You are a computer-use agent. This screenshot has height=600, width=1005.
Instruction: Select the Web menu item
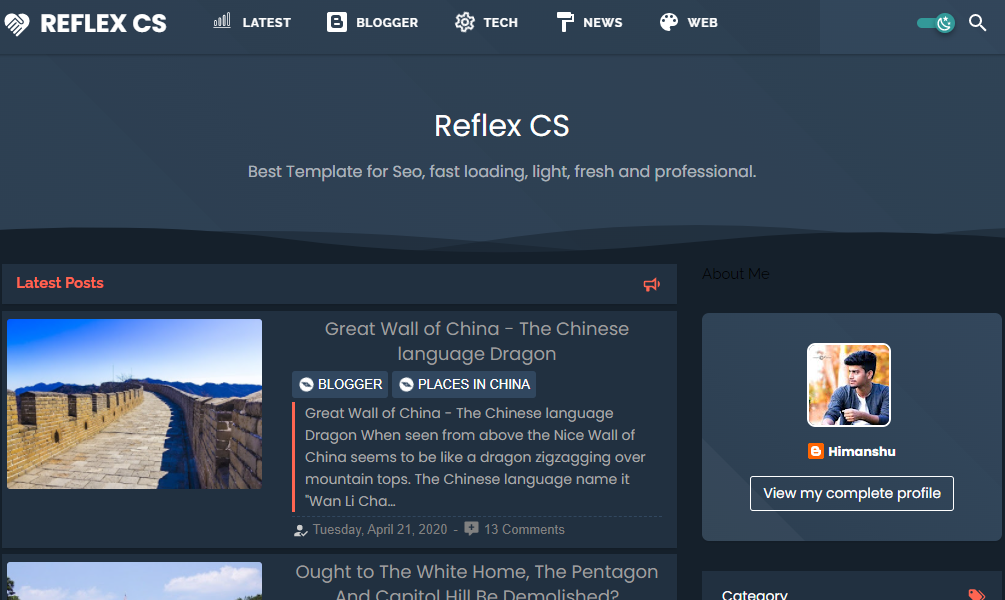click(688, 22)
